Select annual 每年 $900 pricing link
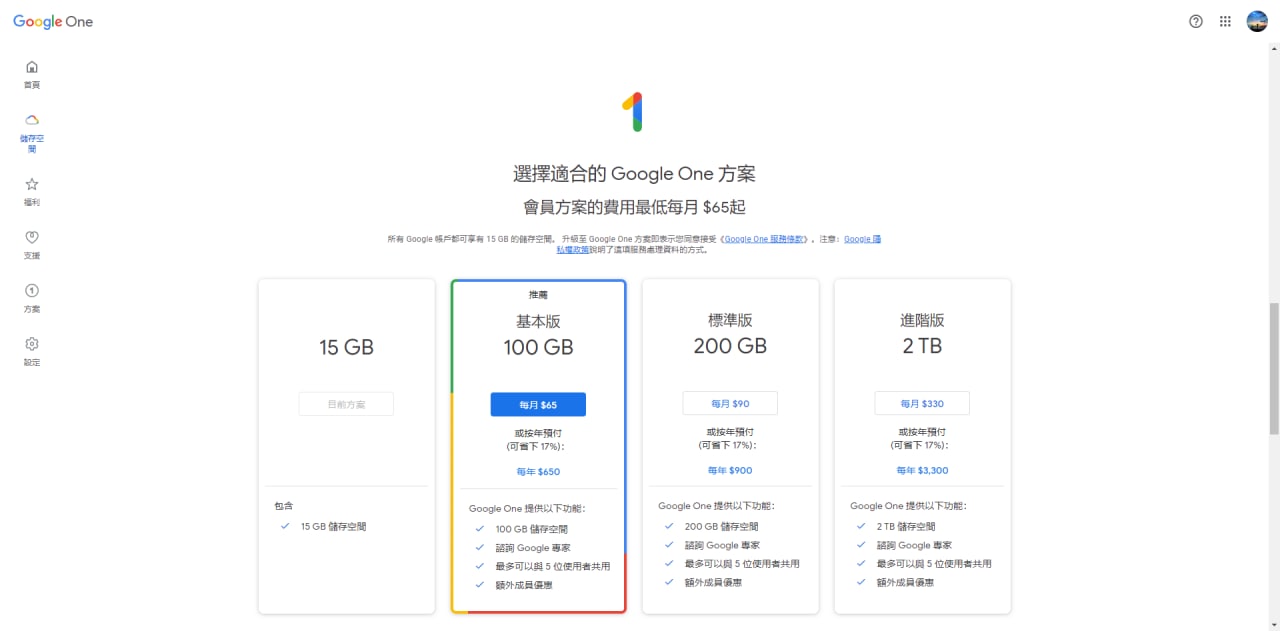This screenshot has width=1280, height=631. click(730, 470)
